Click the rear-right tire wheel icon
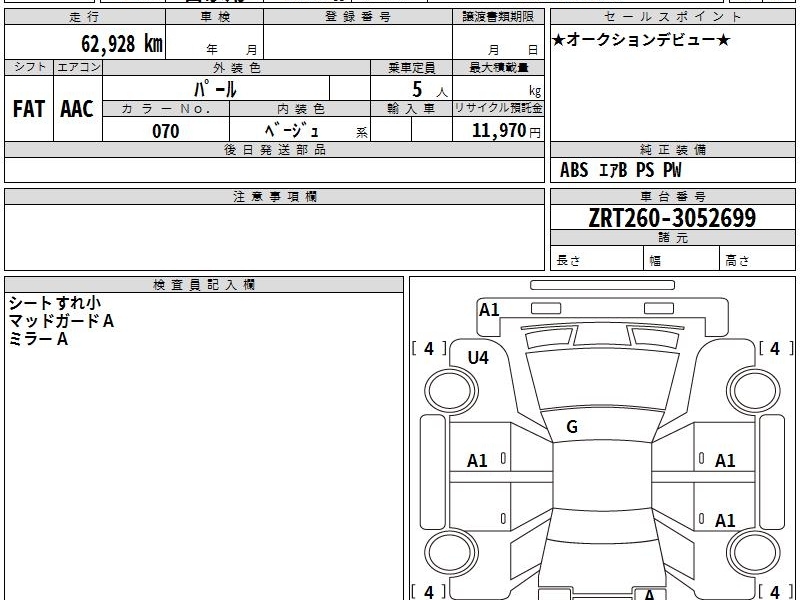Image resolution: width=800 pixels, height=600 pixels. (x=754, y=553)
